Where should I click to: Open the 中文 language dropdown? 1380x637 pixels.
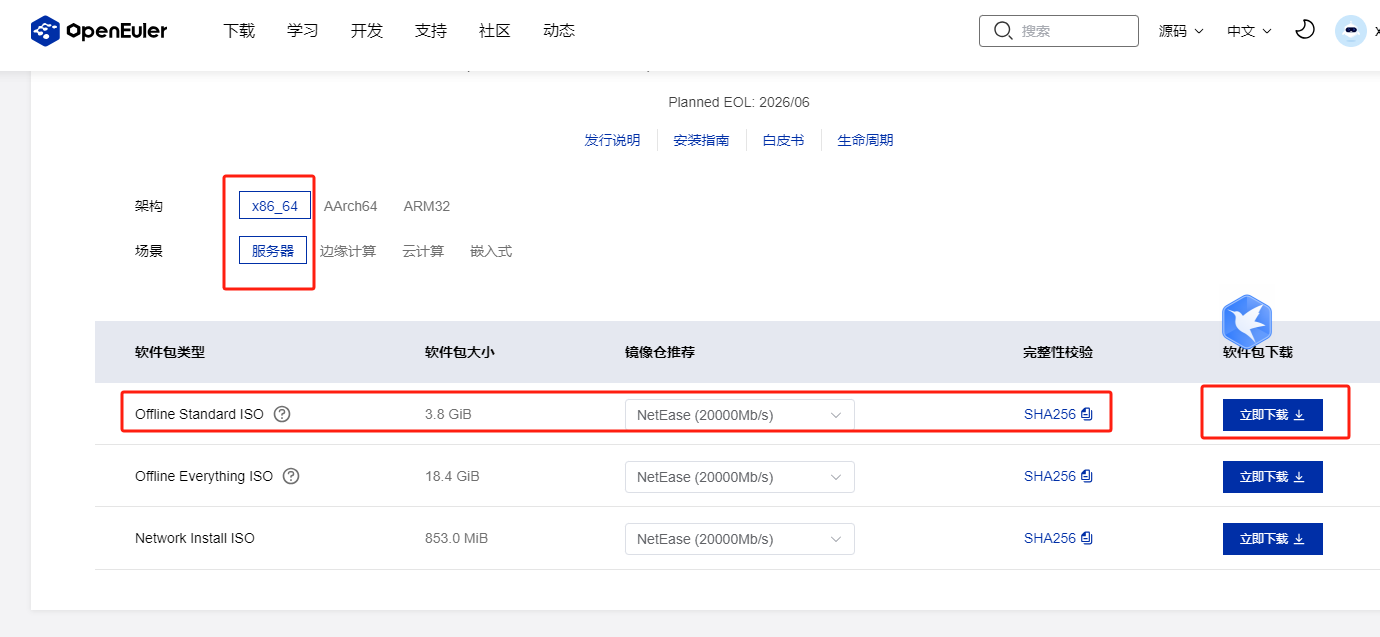click(1249, 31)
